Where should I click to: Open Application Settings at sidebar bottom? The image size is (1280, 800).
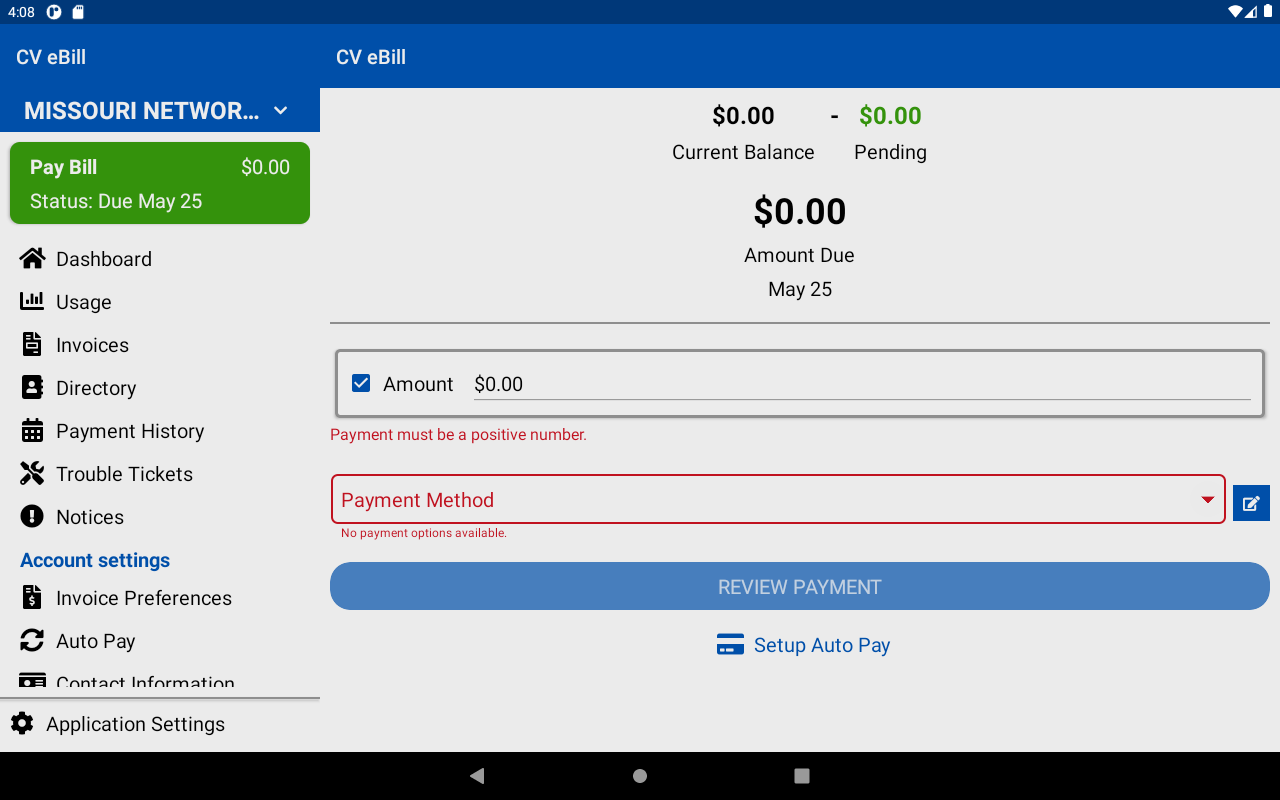click(160, 724)
